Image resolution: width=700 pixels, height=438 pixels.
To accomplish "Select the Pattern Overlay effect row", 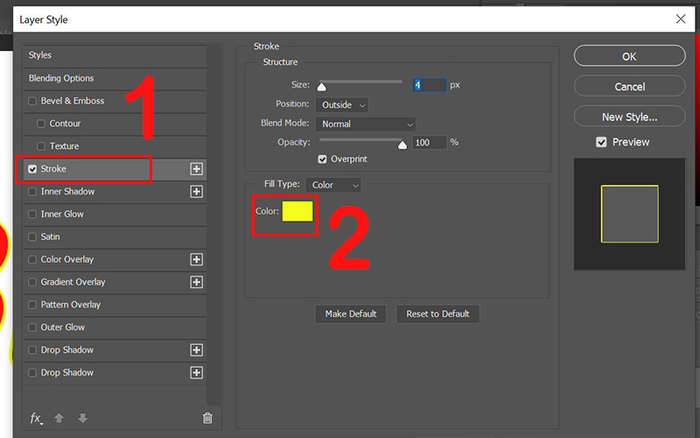I will click(115, 305).
